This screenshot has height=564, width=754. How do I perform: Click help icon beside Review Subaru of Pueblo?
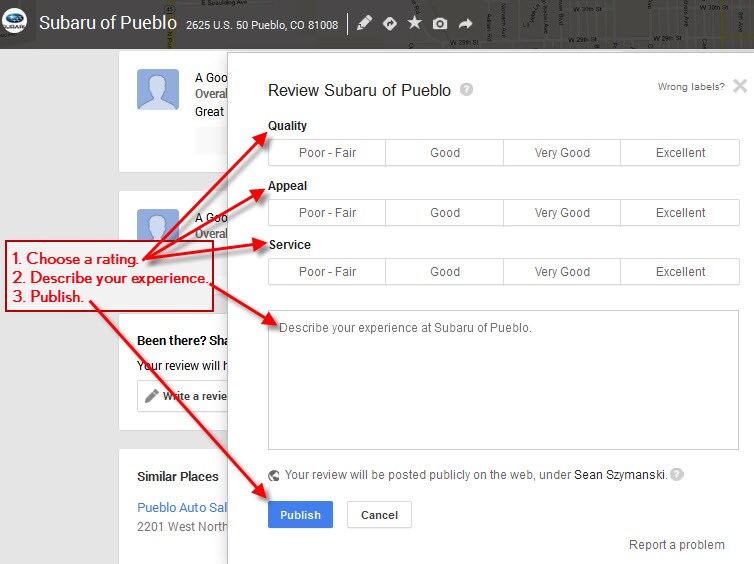click(x=466, y=90)
